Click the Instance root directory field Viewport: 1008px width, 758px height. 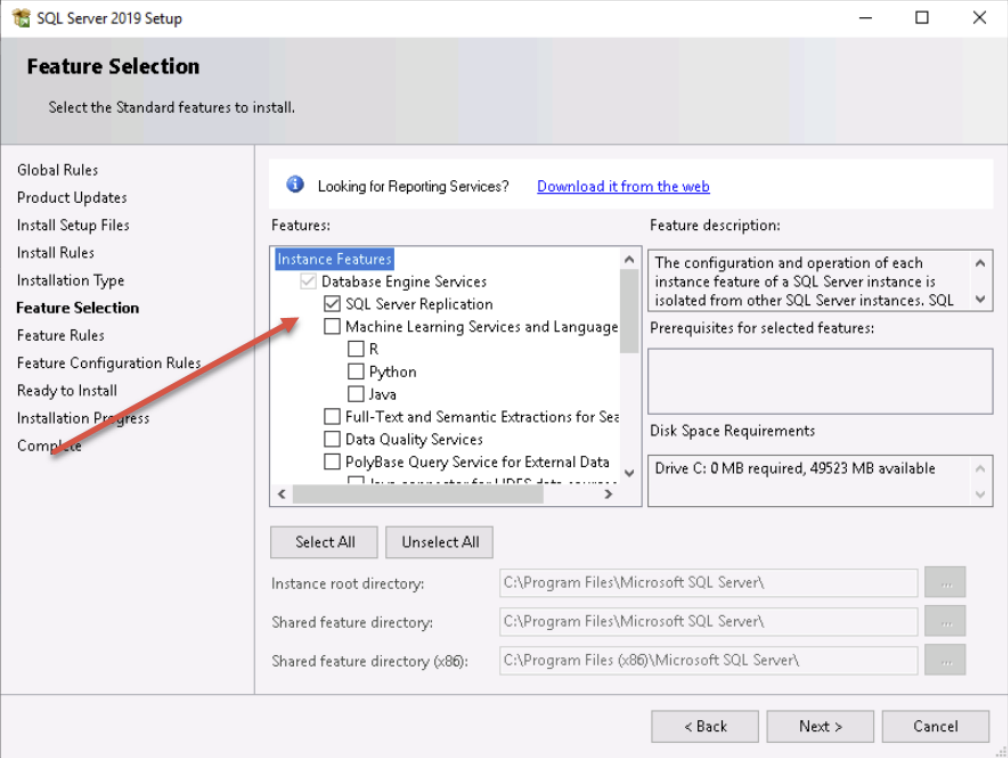click(708, 582)
